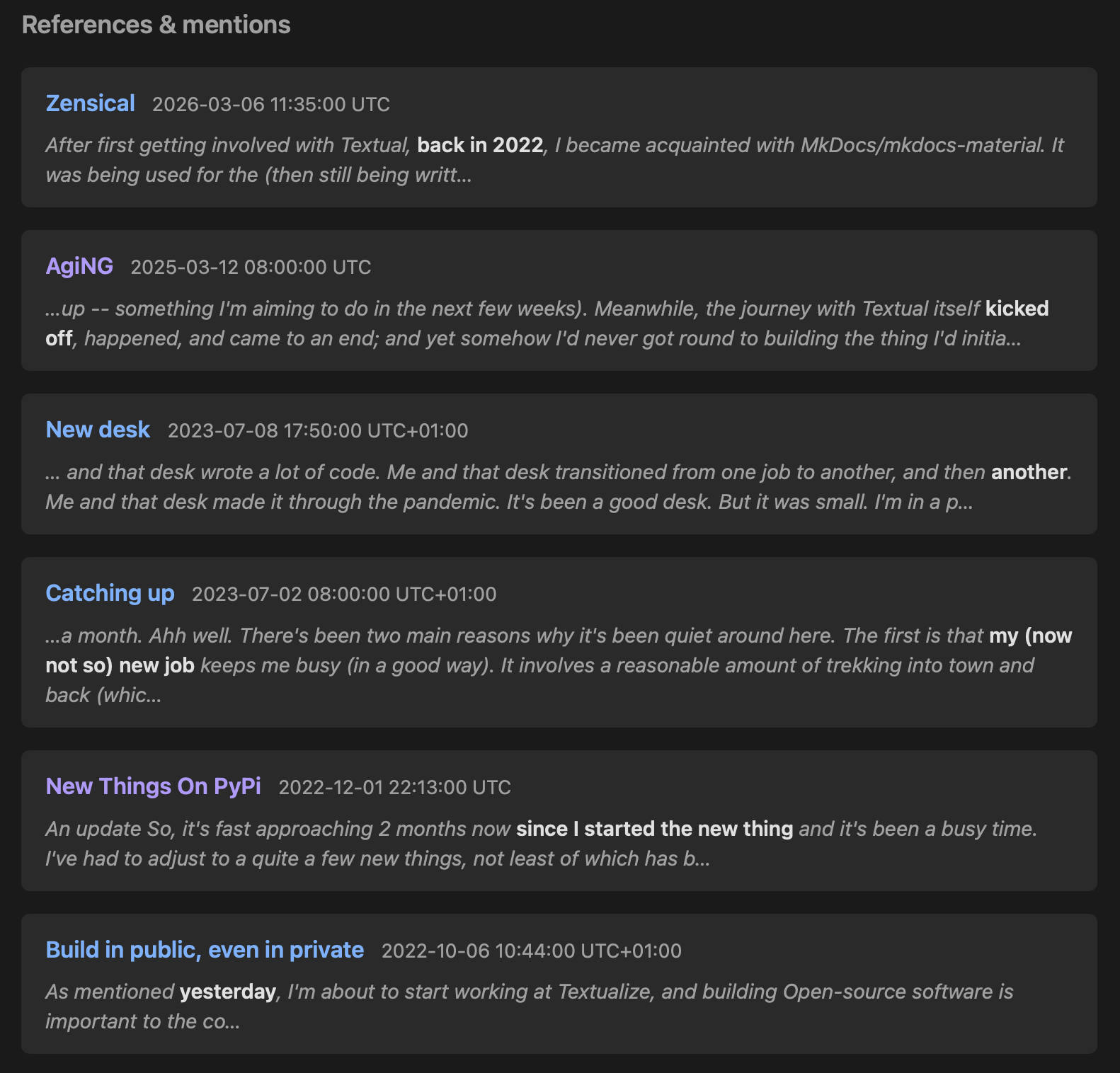Click the Zensical post timestamp

(270, 105)
